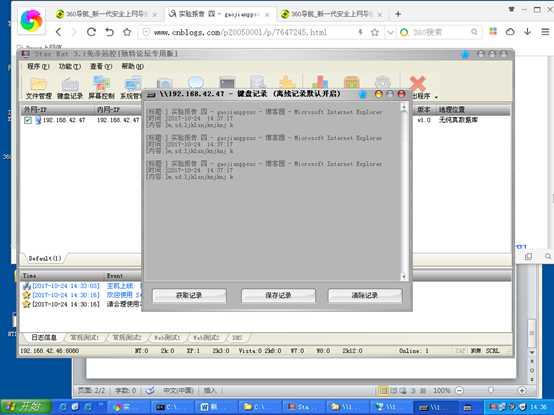
Task: Select the Default(1) group tab
Action: [x=45, y=258]
